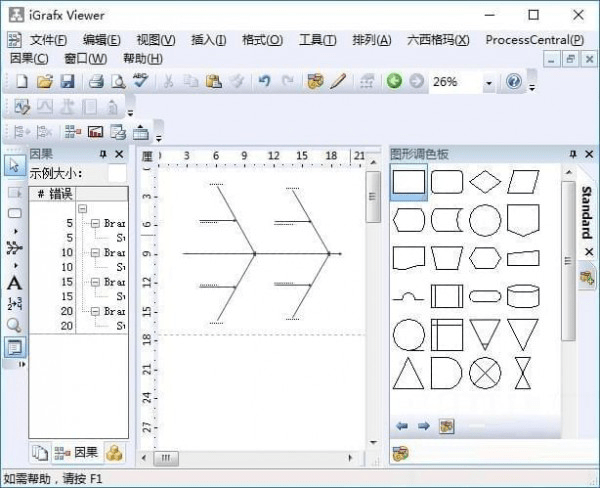Click the Print Preview magnifier icon

(x=118, y=82)
